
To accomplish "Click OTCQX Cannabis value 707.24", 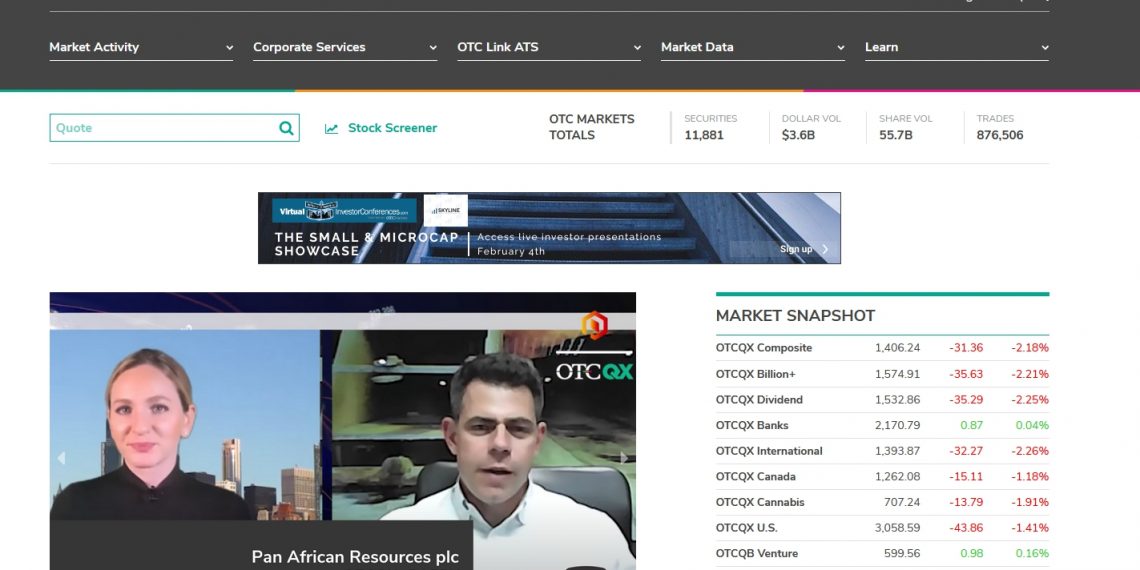I will click(904, 502).
